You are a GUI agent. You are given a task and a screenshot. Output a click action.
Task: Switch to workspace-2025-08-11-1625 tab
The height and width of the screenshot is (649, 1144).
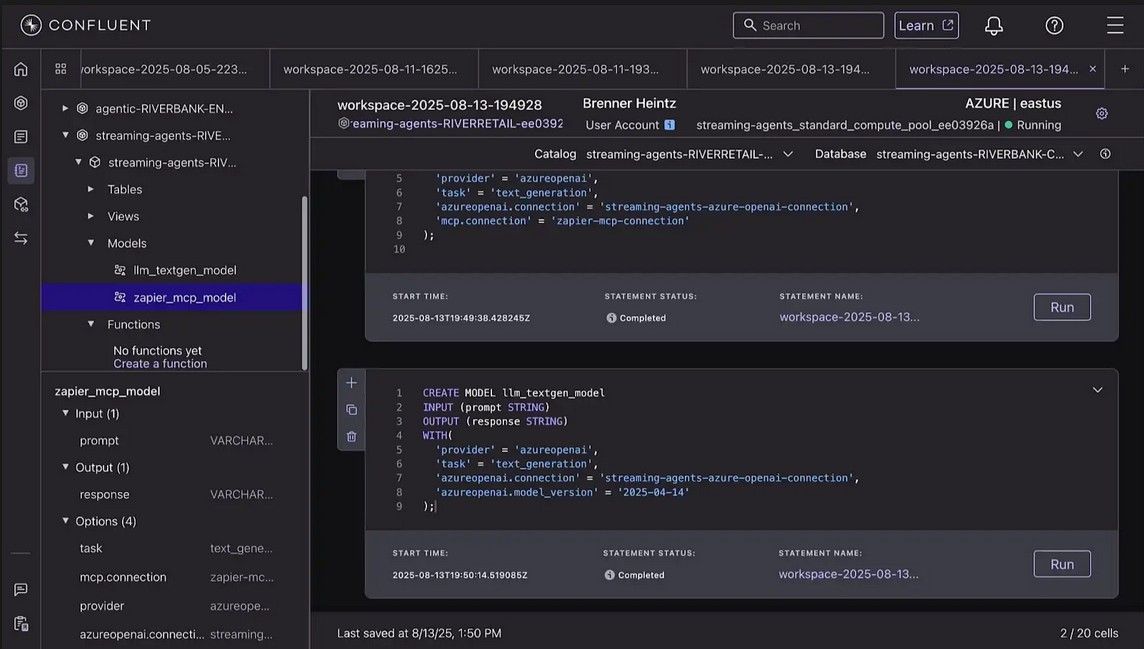370,69
